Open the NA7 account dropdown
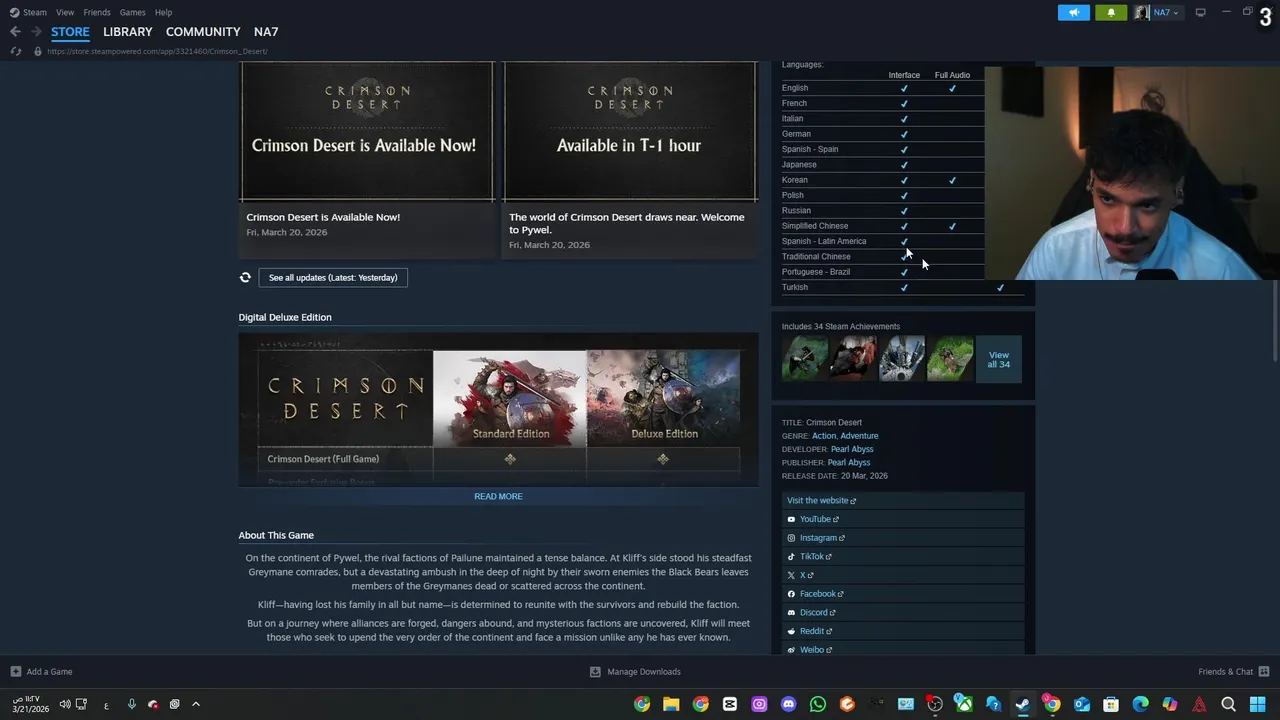This screenshot has width=1280, height=720. point(1167,12)
